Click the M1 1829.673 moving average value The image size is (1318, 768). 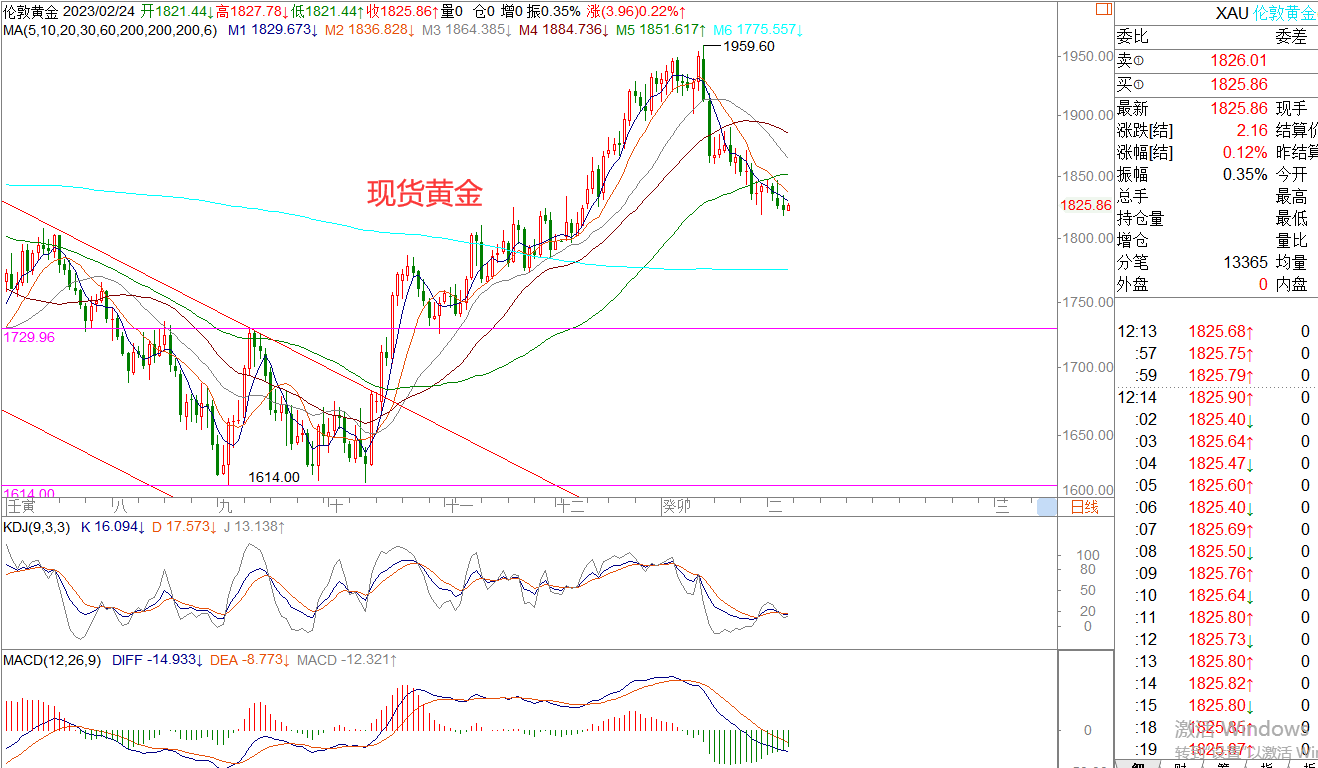tap(273, 30)
